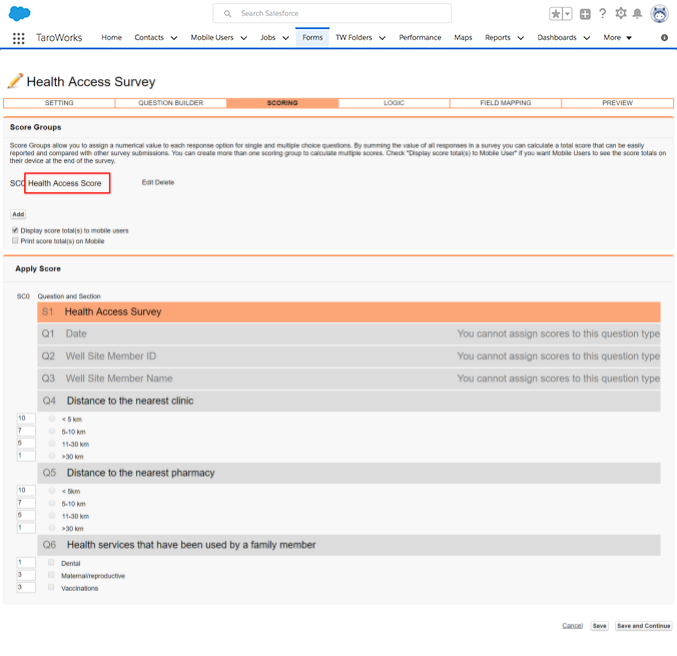This screenshot has width=677, height=656.
Task: Enable Print score totals on Mobile
Action: [15, 241]
